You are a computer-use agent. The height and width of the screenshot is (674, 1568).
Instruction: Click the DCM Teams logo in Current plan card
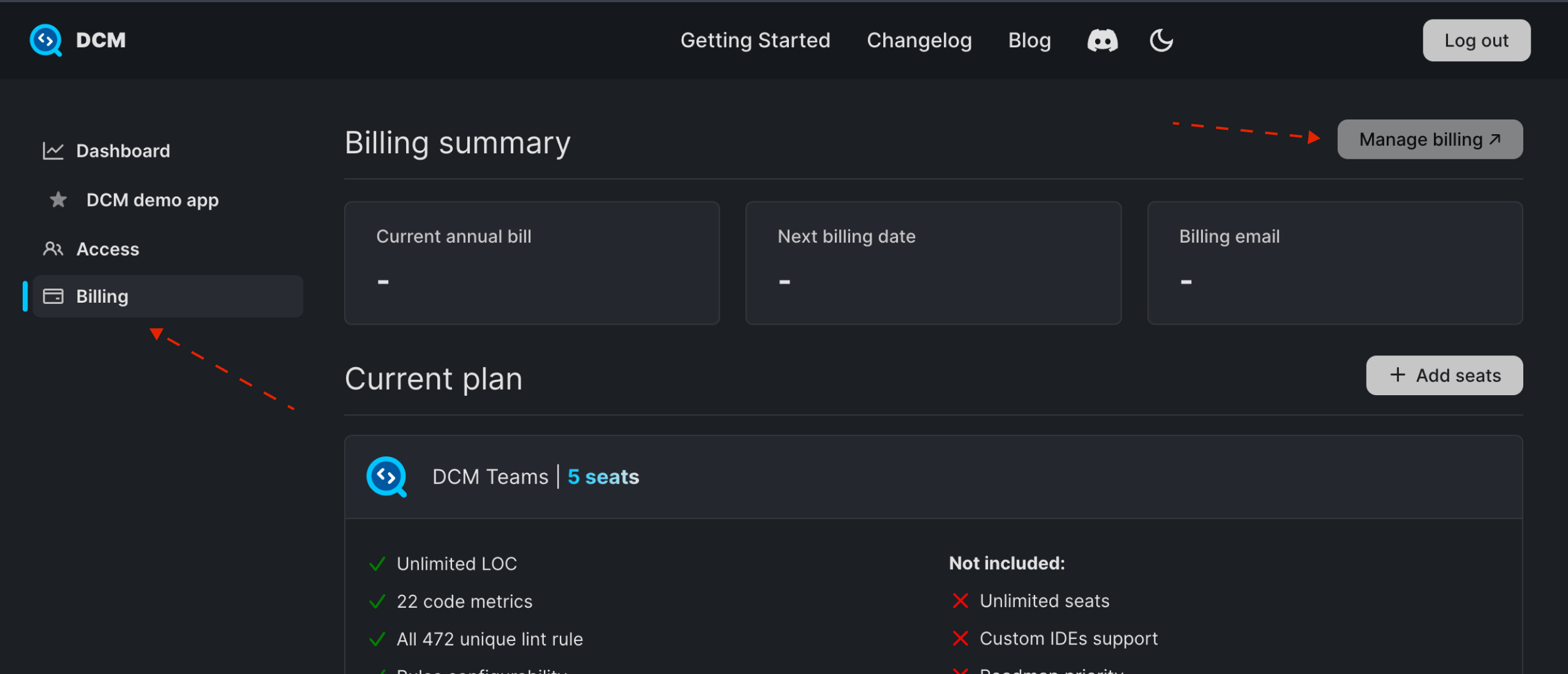click(386, 476)
